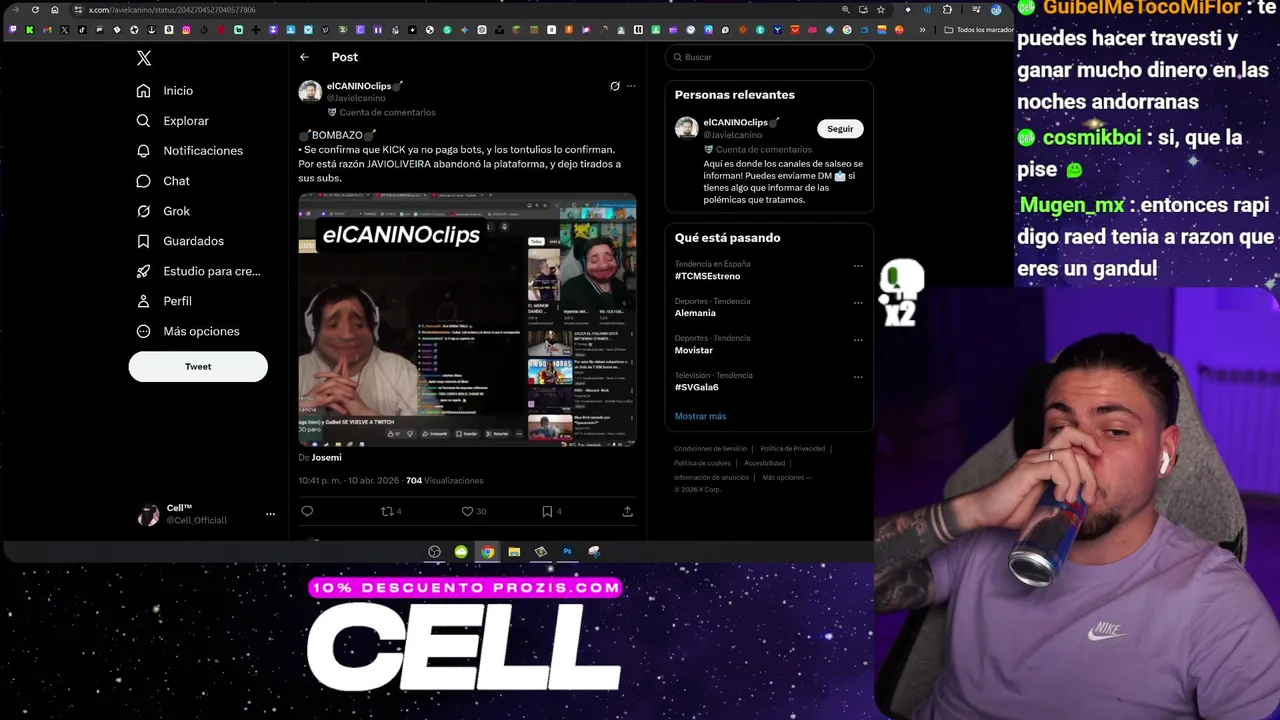The height and width of the screenshot is (720, 1280).
Task: Open Política de cookies footer link
Action: [x=702, y=463]
